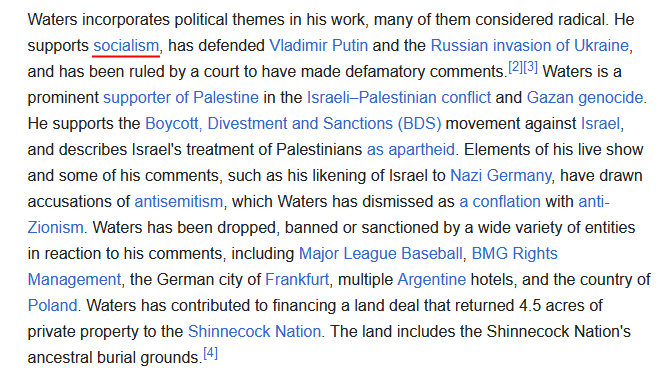The image size is (660, 387).
Task: Open the Israel article link
Action: tap(600, 124)
